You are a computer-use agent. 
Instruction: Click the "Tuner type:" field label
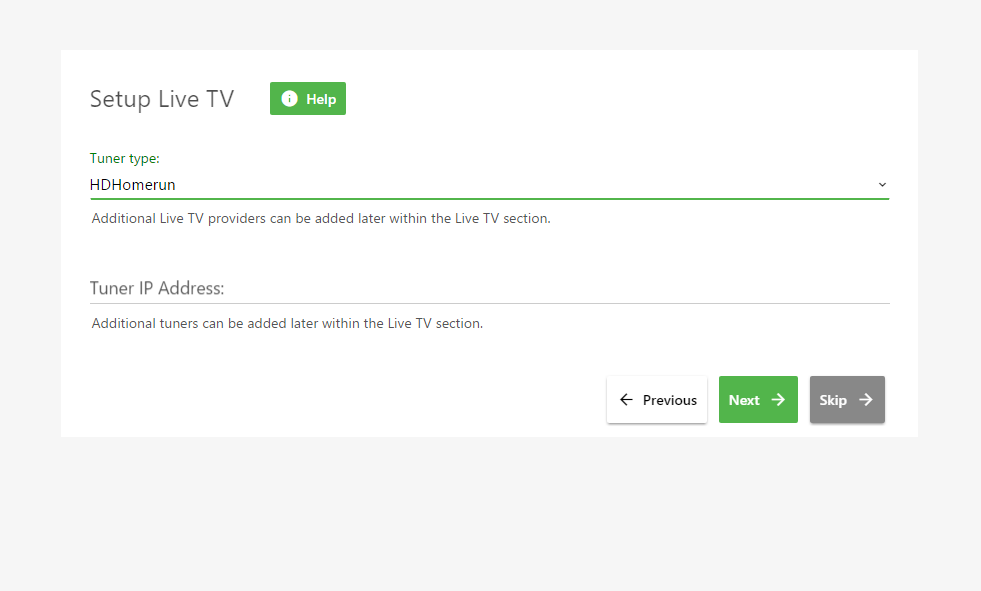[x=125, y=158]
